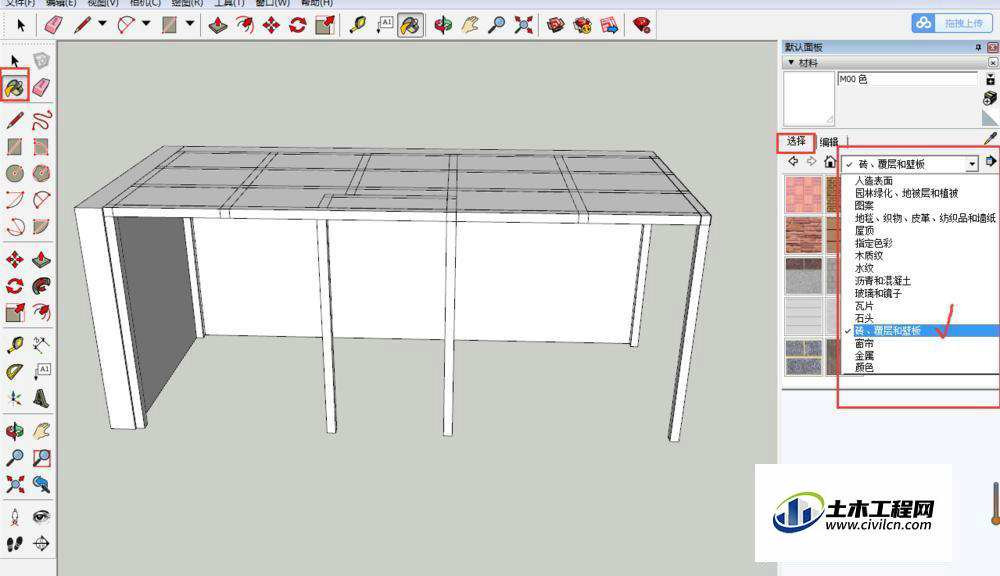The height and width of the screenshot is (576, 1000).
Task: Select the grey-blue stone block material thumbnail
Action: tap(804, 357)
